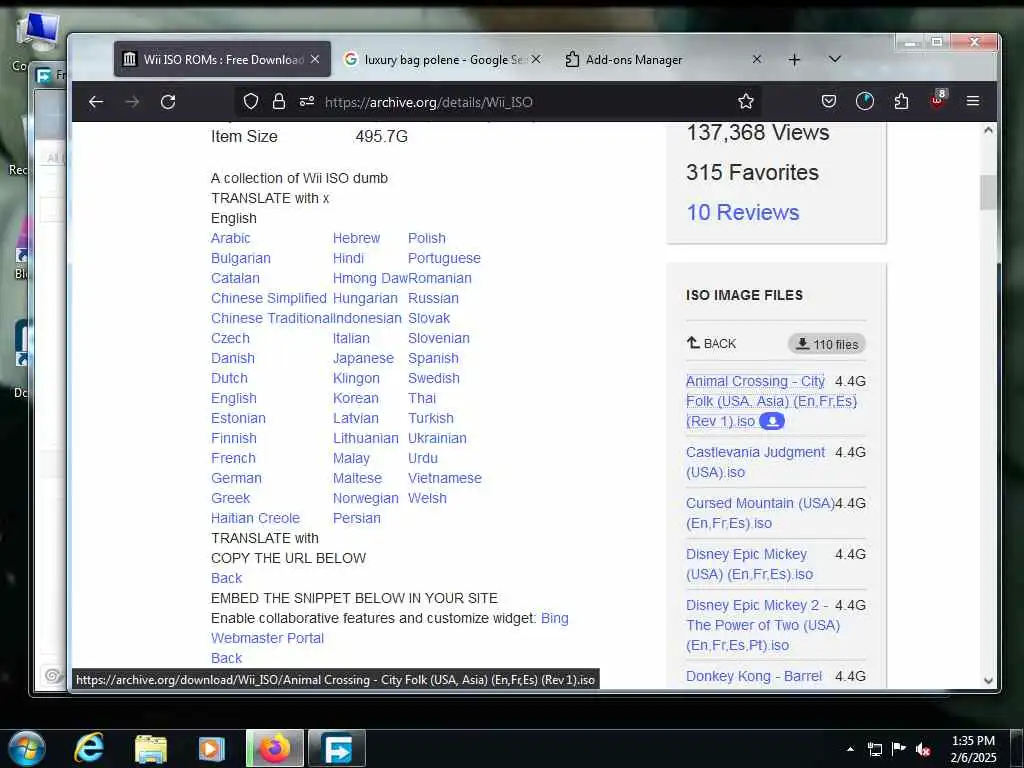
Task: Close the luxury bag polene tab
Action: click(x=536, y=59)
